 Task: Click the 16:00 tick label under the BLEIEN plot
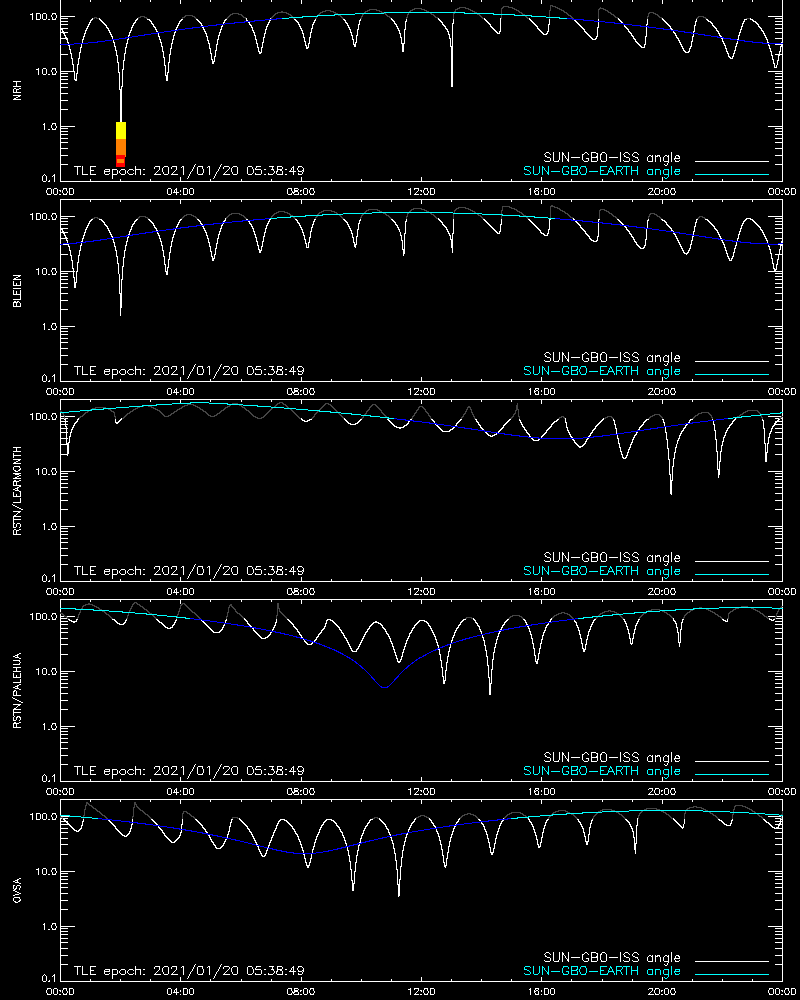(541, 392)
